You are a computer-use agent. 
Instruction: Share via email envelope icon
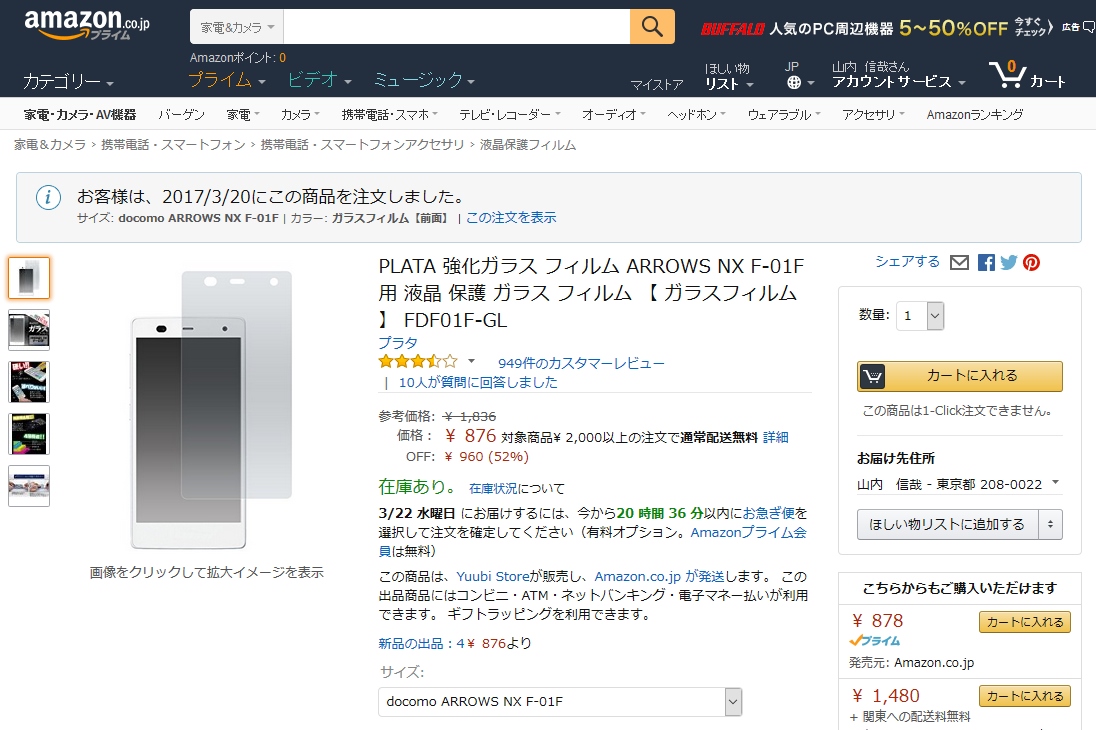coord(960,262)
